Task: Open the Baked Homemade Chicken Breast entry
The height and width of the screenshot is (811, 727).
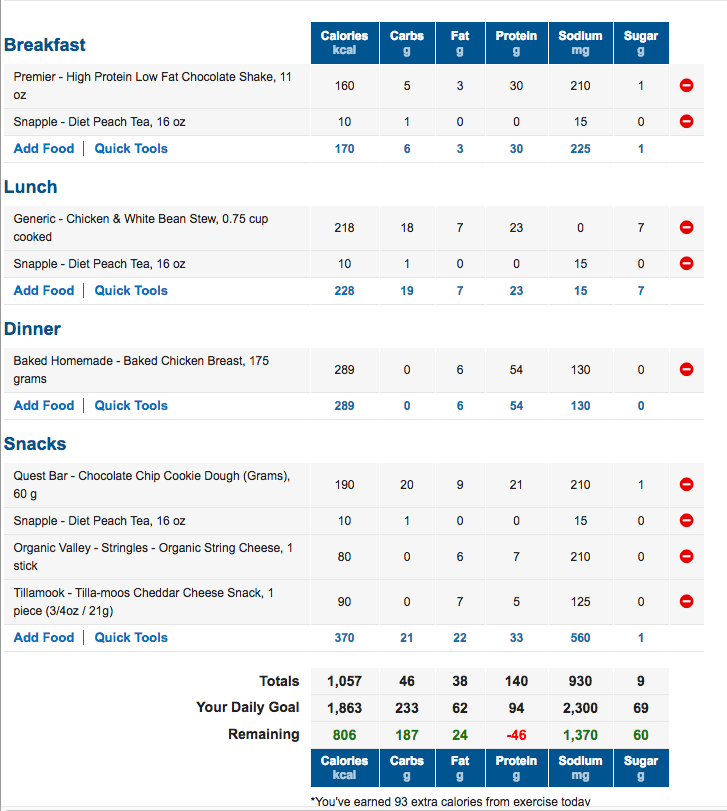Action: 141,370
